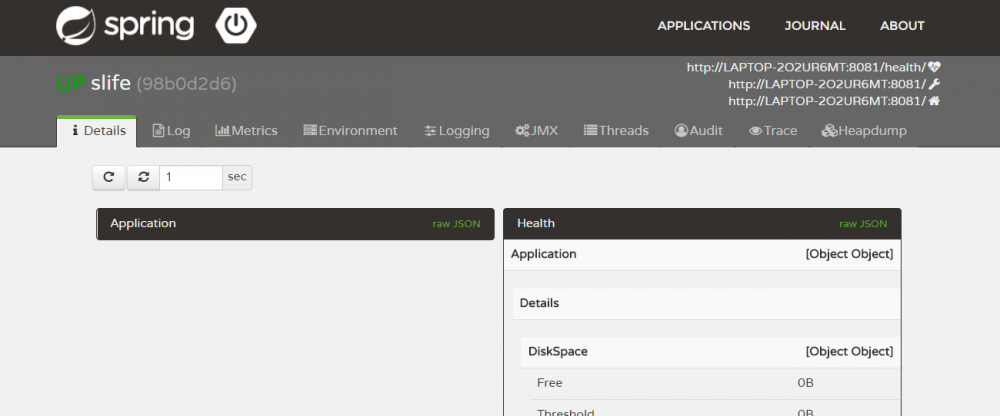Screen dimensions: 1000x416
Task: Click the JMX gears icon
Action: click(x=522, y=131)
